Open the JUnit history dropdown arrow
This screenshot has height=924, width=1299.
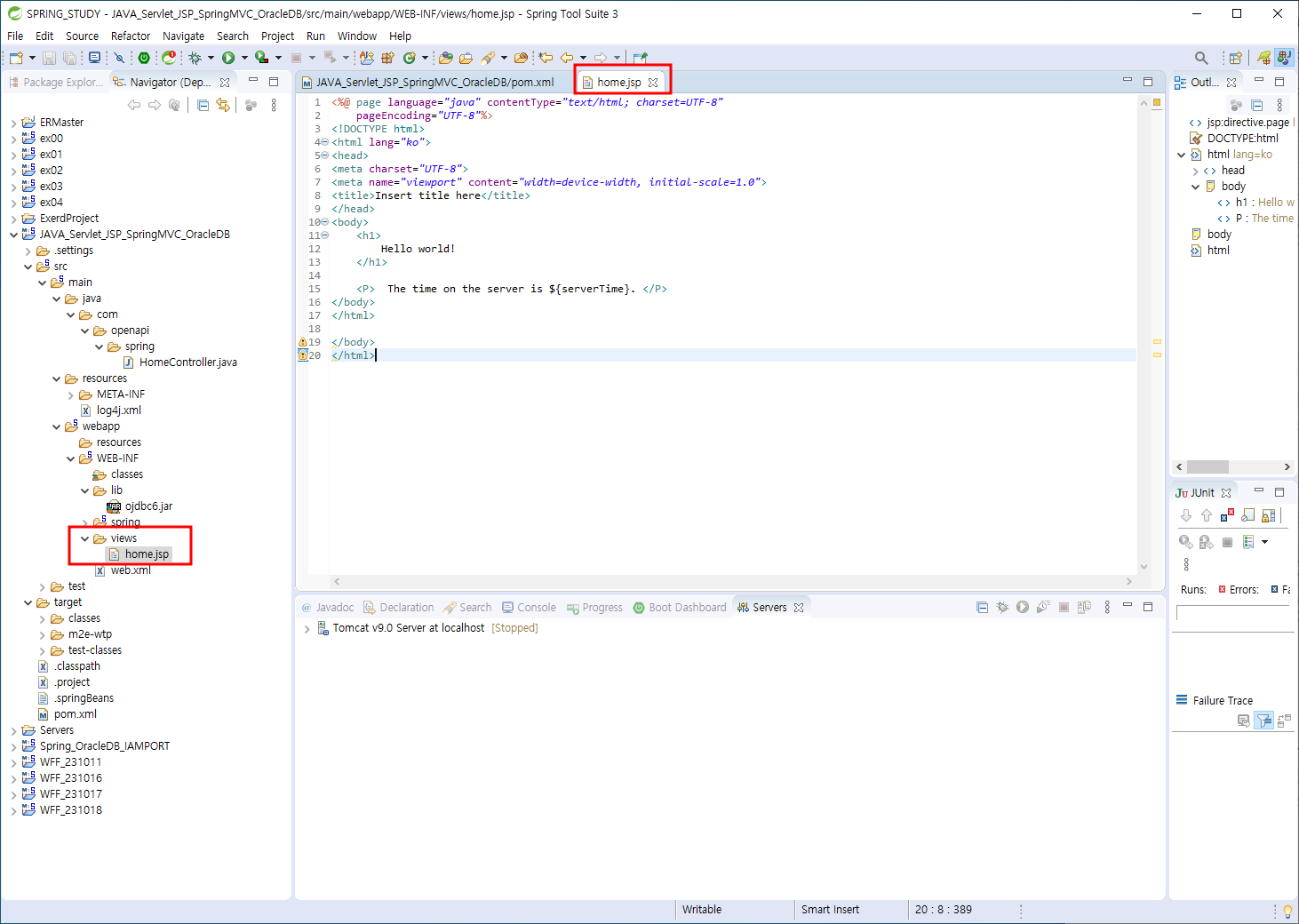(x=1264, y=542)
